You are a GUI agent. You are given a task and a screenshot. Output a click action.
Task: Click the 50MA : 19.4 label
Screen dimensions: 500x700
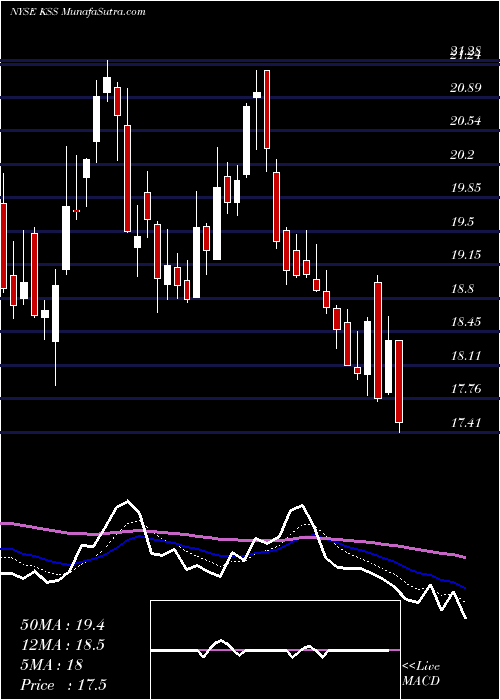[x=62, y=625]
